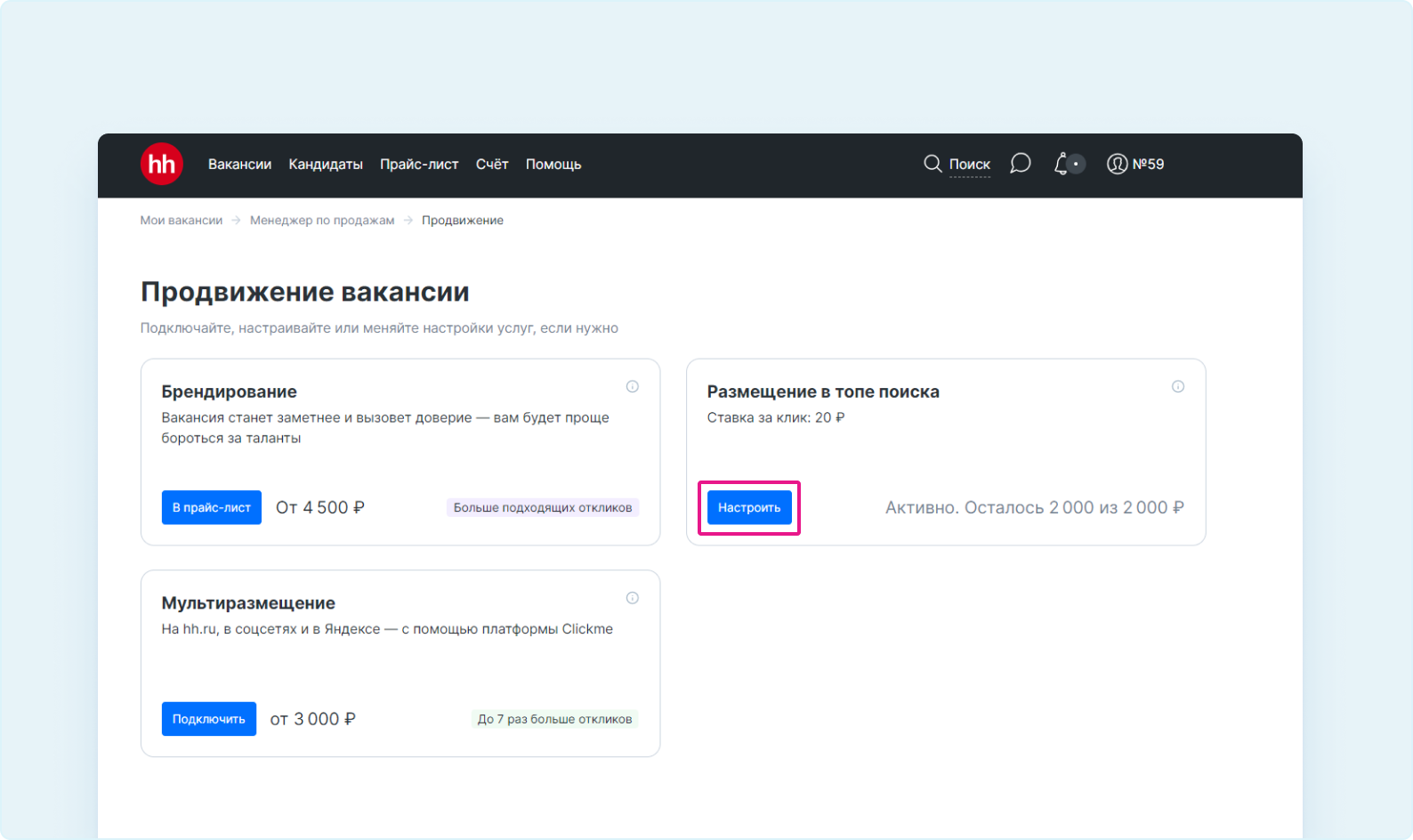Click the Ставка за клик: 20 ₽ text
The width and height of the screenshot is (1413, 840).
click(776, 417)
